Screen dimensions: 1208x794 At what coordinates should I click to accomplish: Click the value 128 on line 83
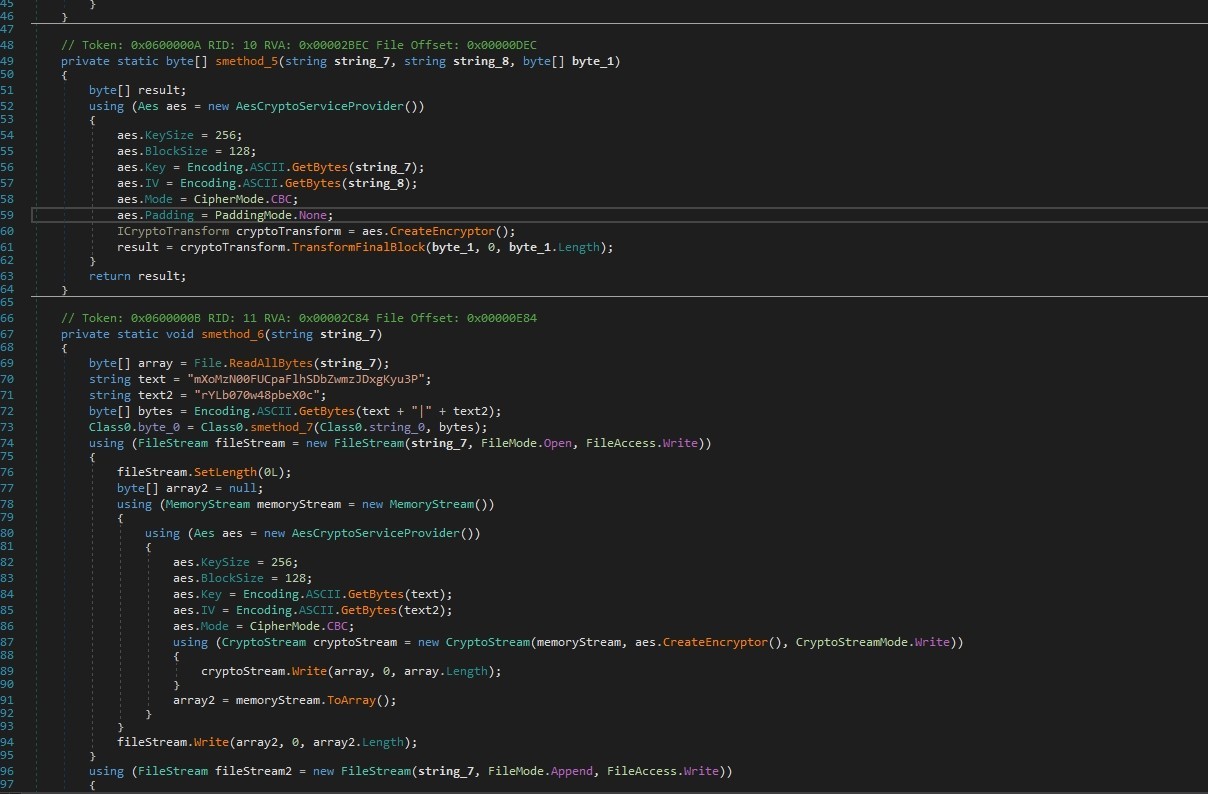[x=295, y=578]
